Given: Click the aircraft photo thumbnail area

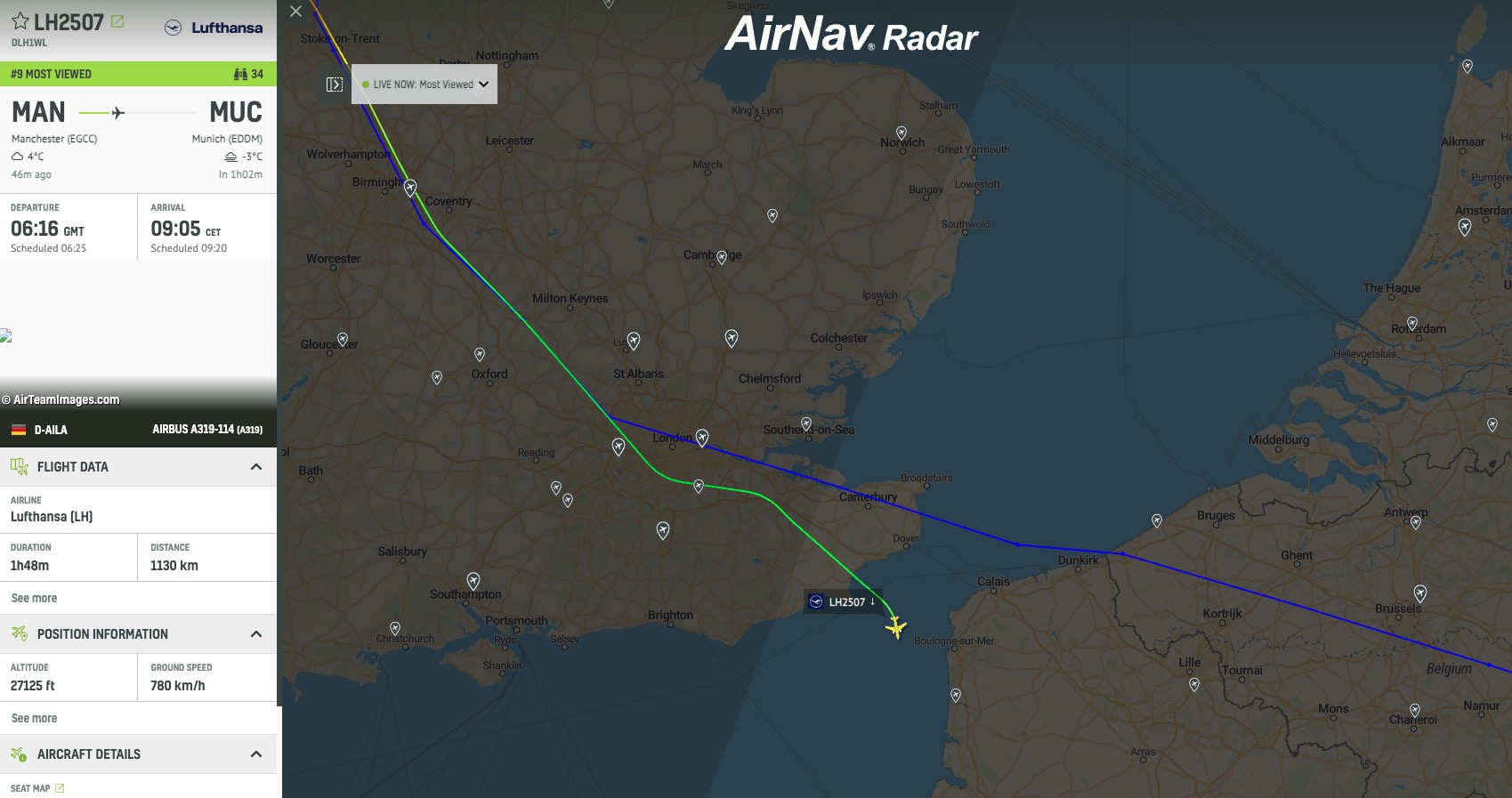Looking at the screenshot, I should pos(138,335).
